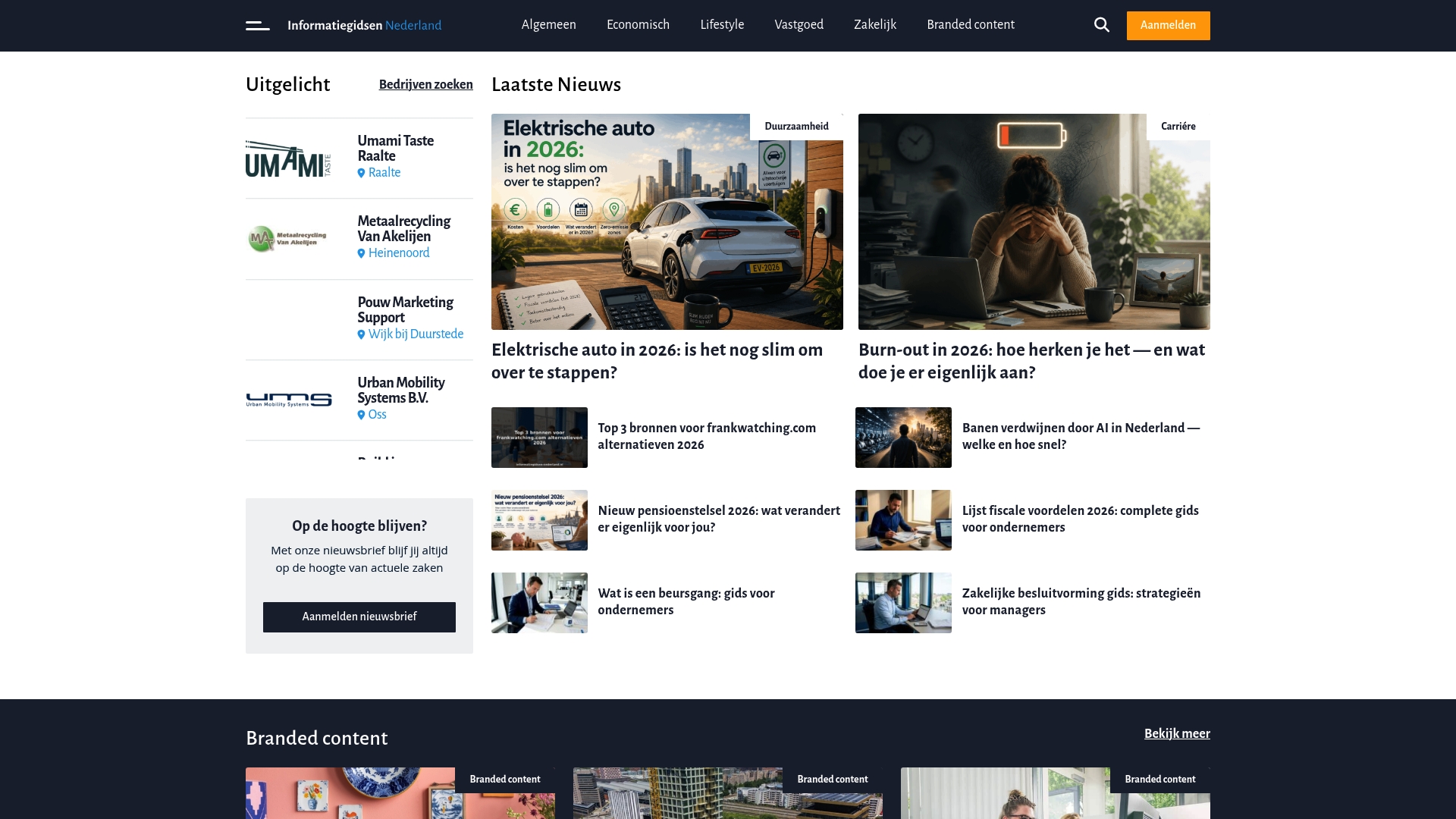This screenshot has width=1456, height=819.
Task: Click the AI banen article thumbnail
Action: tap(903, 438)
